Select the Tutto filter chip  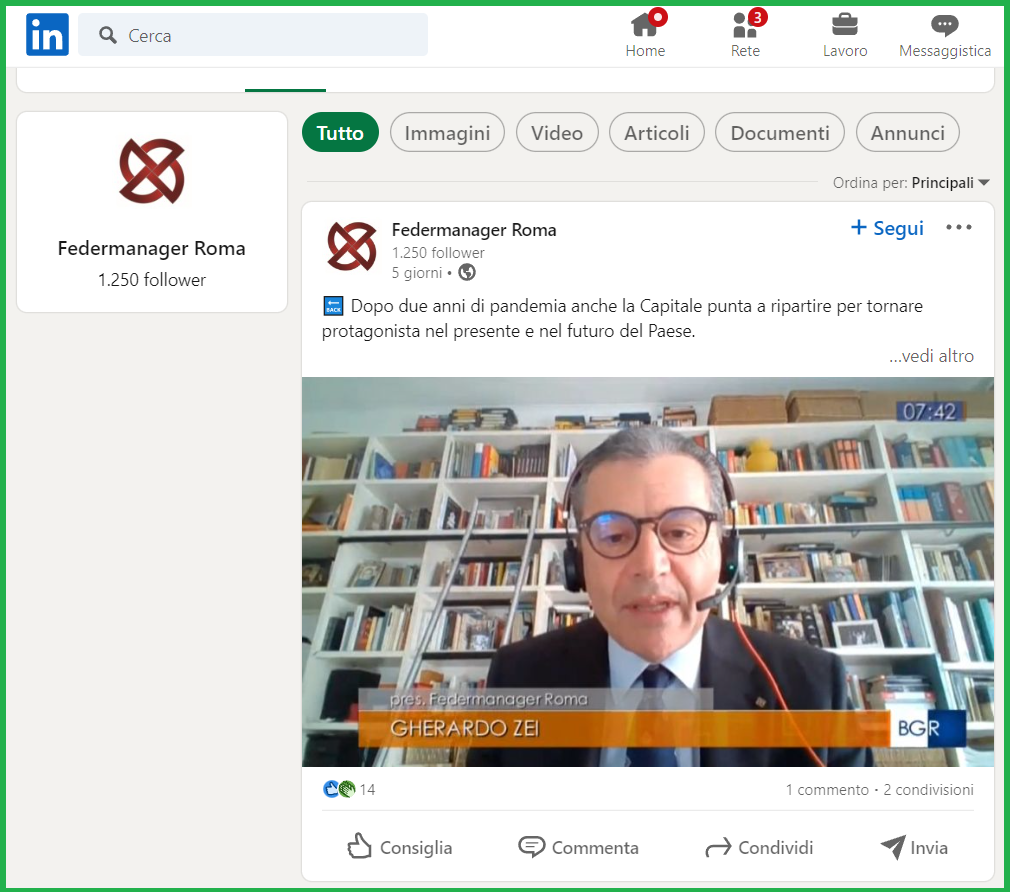coord(340,133)
